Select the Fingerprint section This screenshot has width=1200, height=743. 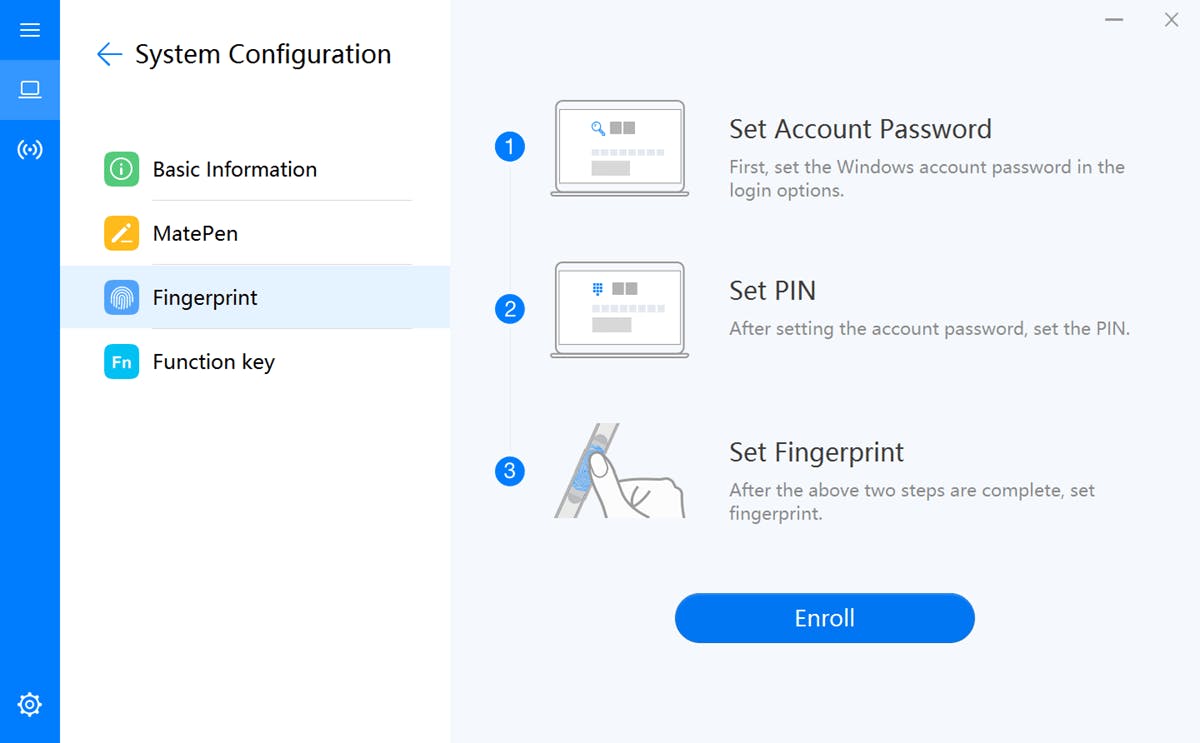coord(204,297)
